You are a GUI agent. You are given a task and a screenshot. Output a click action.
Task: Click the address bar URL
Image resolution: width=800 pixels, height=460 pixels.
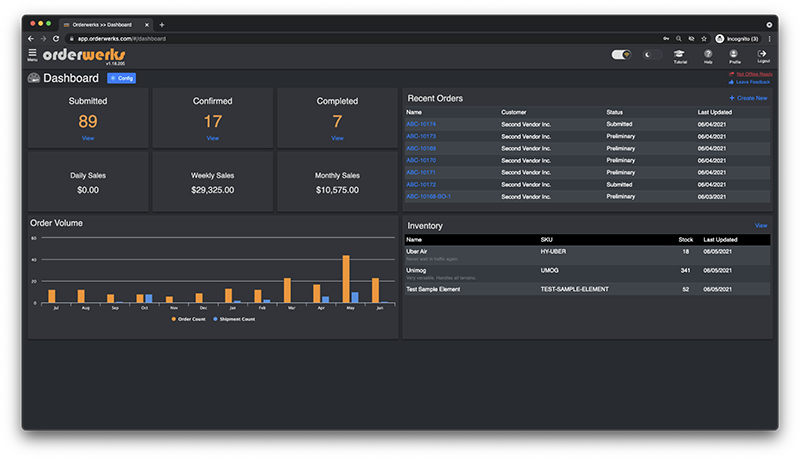(121, 39)
